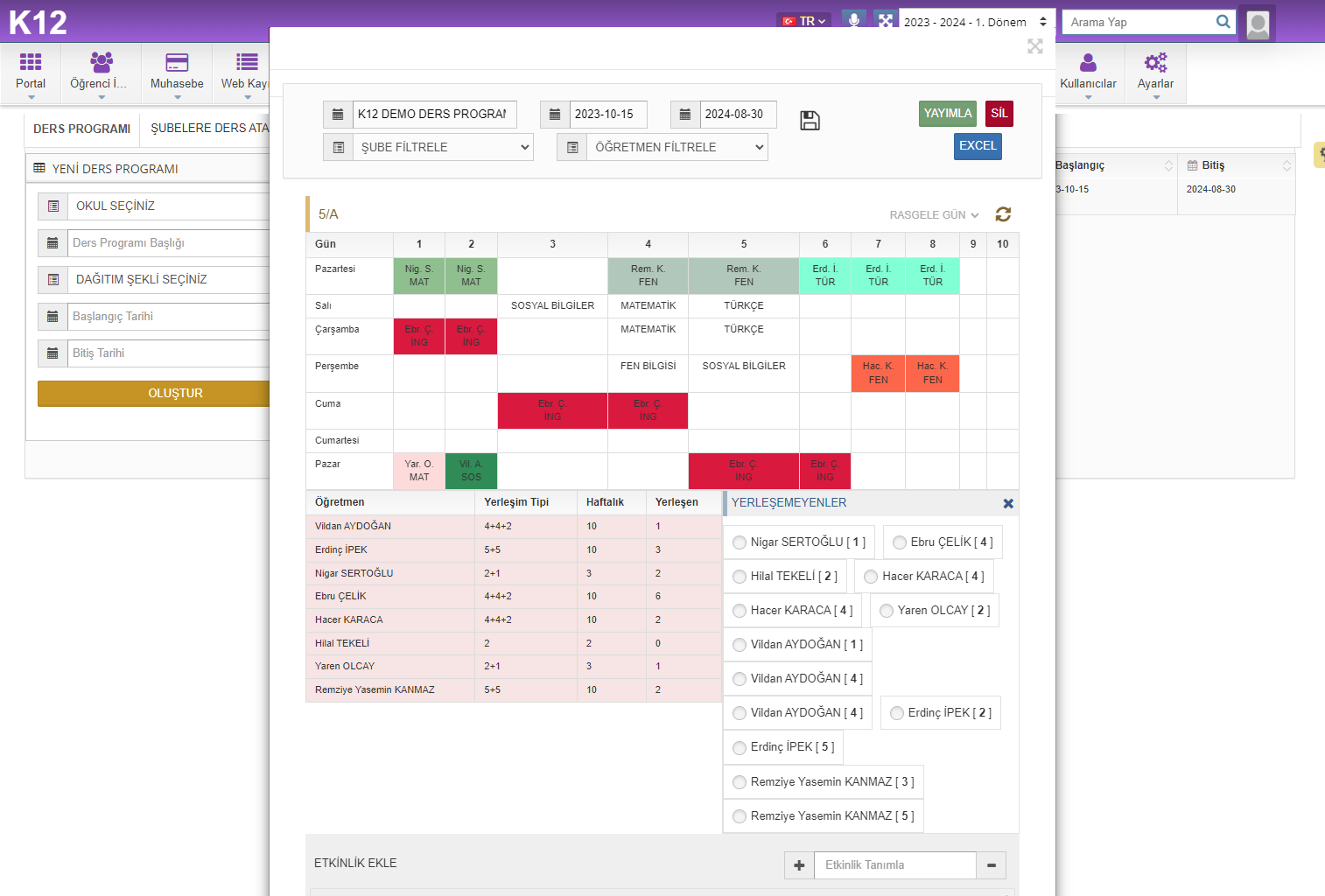Click the Arama Yap search field
Screen dimensions: 1325x896
pyautogui.click(x=1138, y=22)
